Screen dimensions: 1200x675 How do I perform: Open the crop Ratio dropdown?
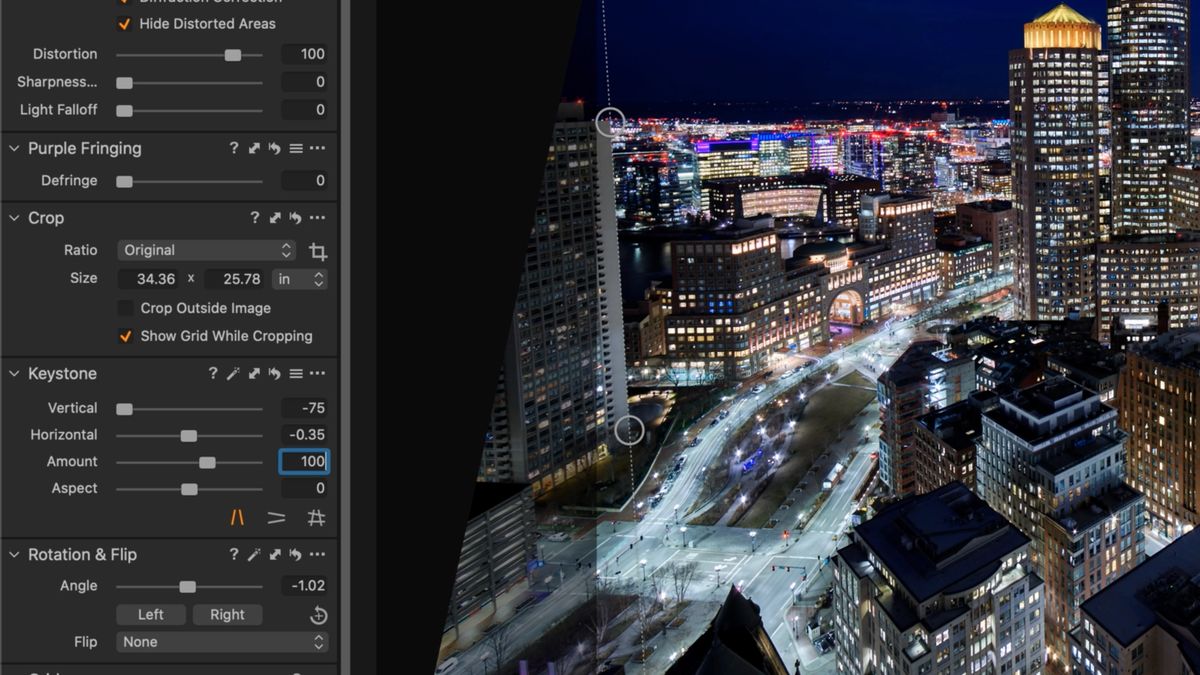206,250
